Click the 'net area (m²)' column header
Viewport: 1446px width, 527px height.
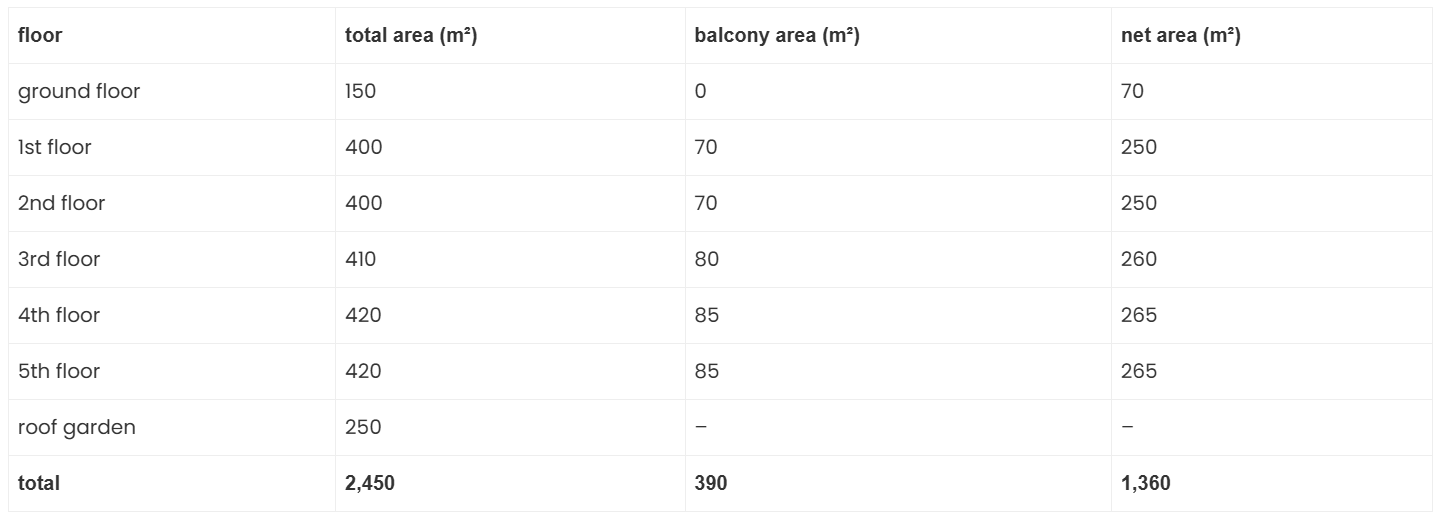[1181, 36]
